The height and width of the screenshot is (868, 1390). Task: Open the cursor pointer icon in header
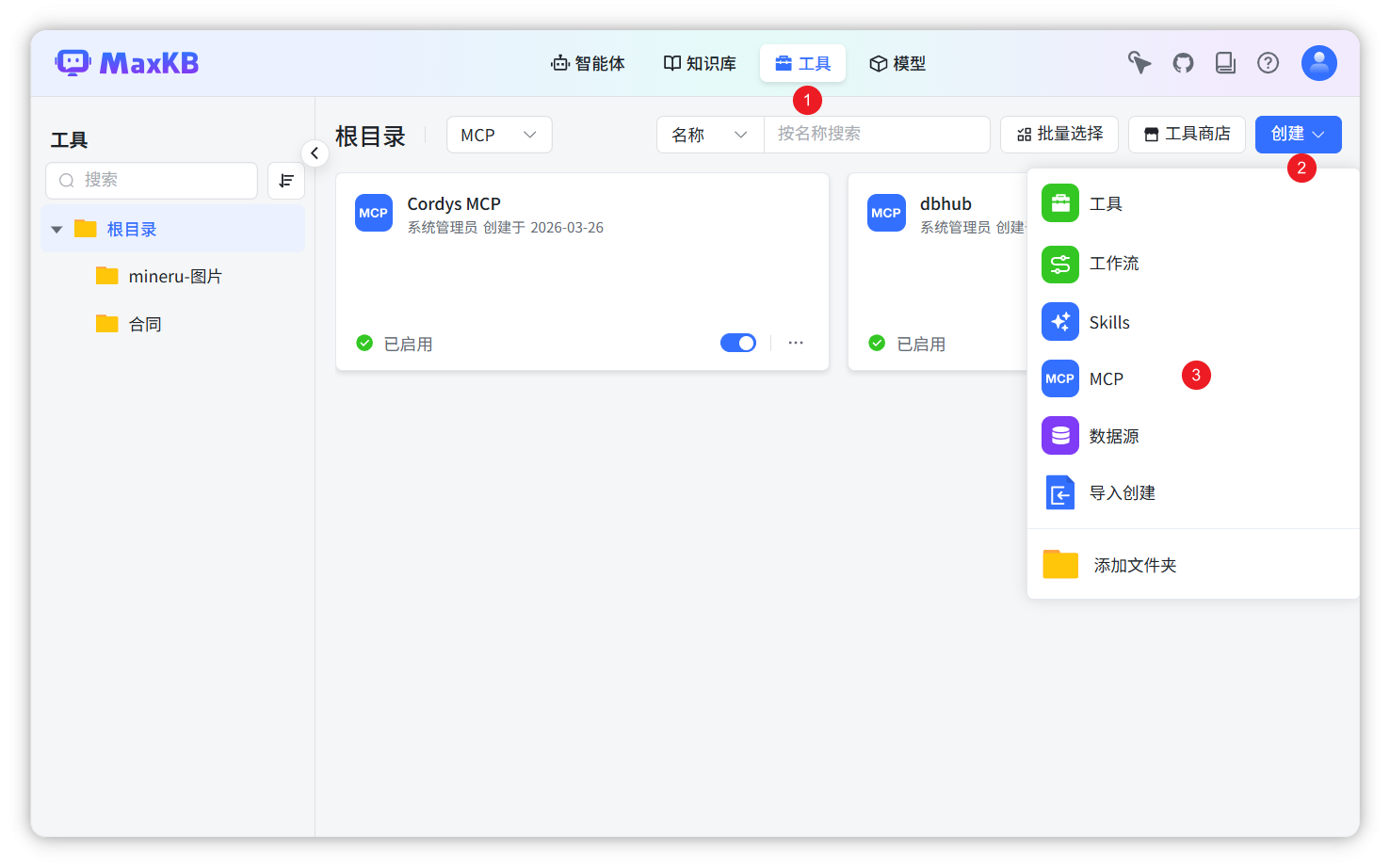click(1139, 63)
